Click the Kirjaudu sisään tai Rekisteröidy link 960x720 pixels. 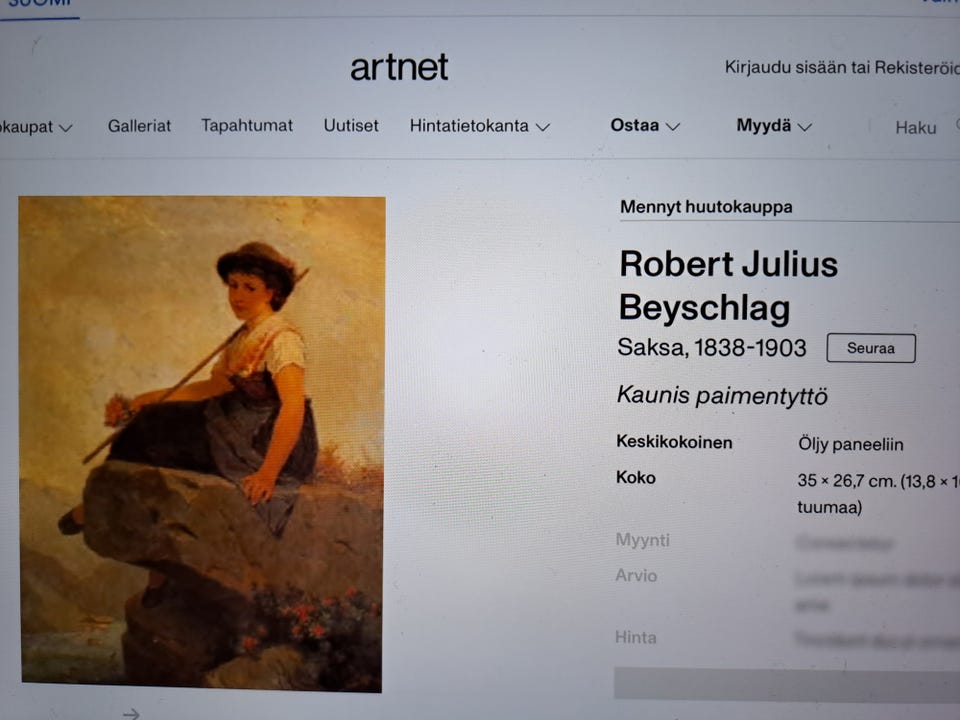click(842, 67)
